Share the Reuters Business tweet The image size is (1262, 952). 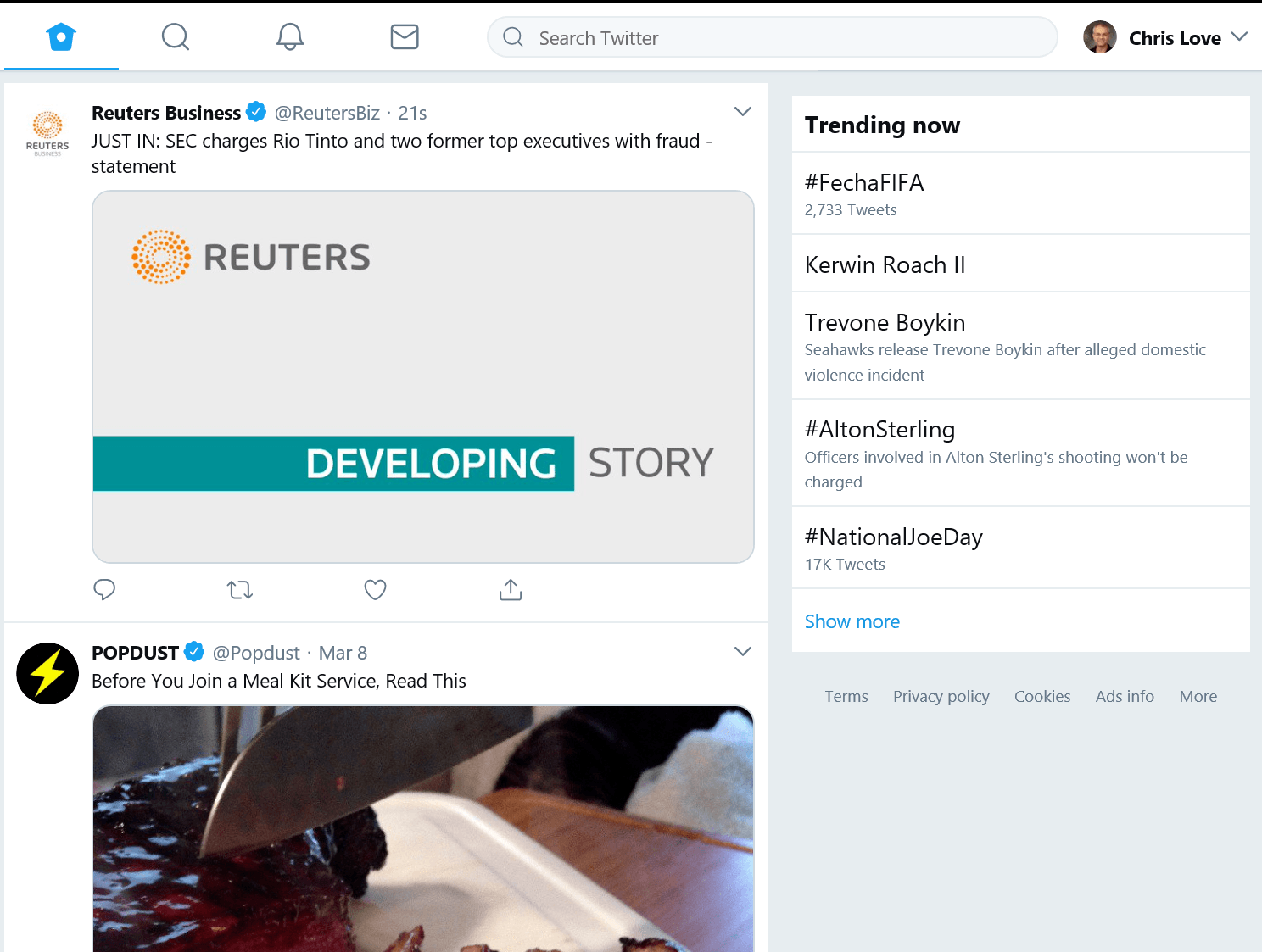pos(510,589)
